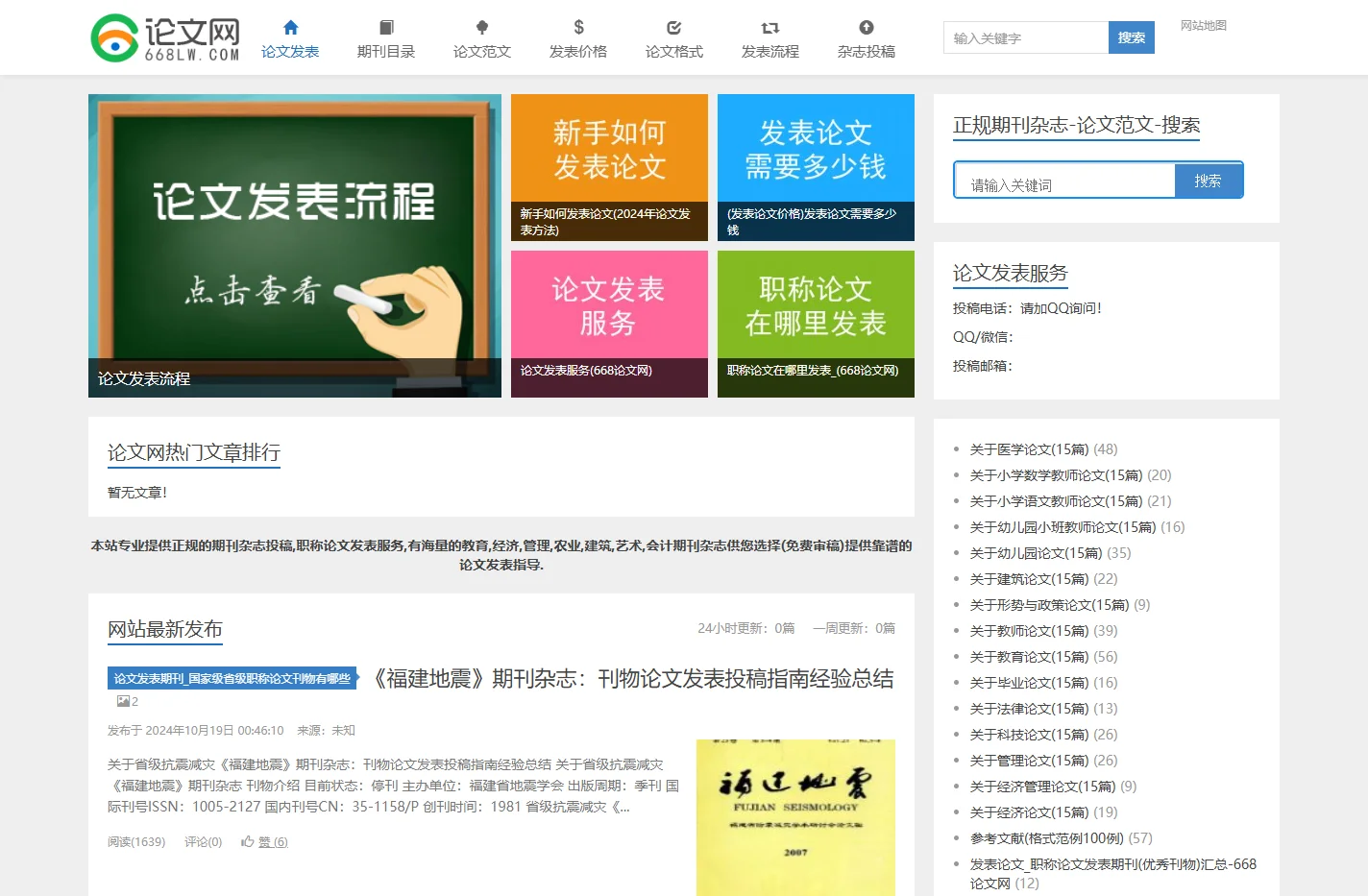Click the 论文发表服务 sidebar heading

(1011, 273)
